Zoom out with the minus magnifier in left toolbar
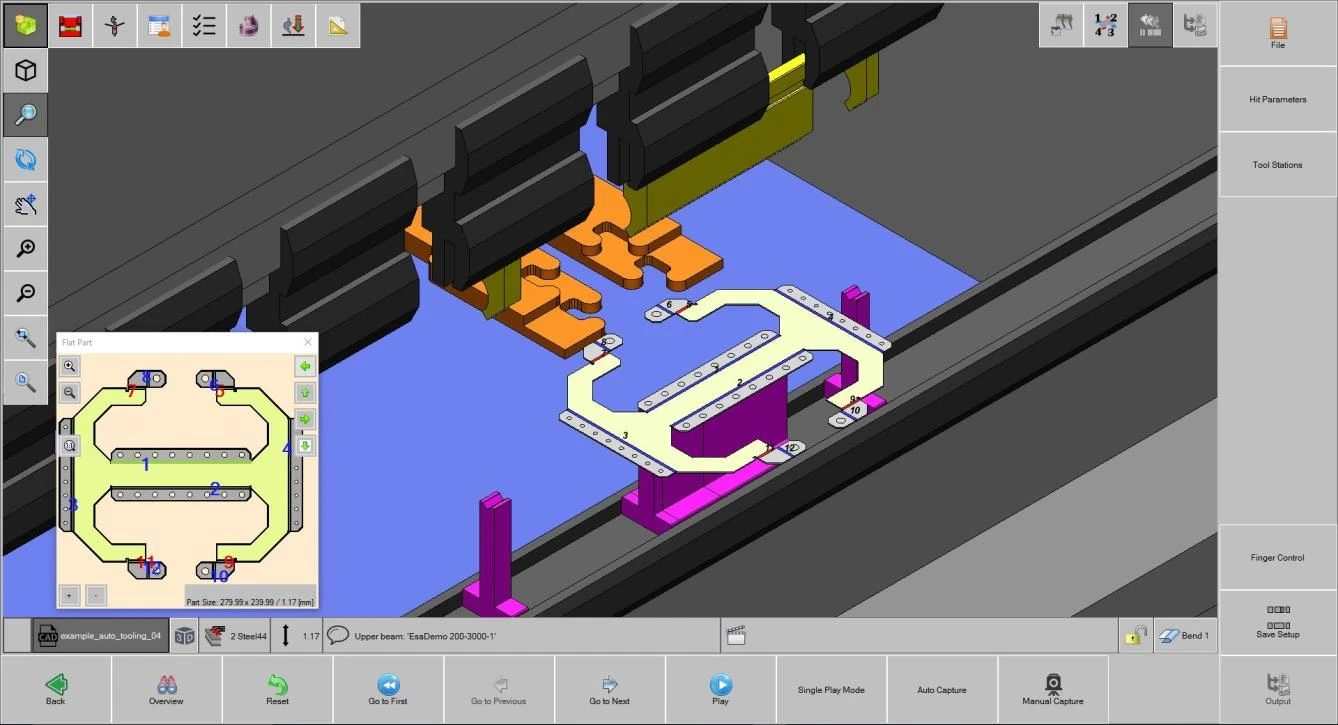This screenshot has width=1338, height=725. click(25, 293)
